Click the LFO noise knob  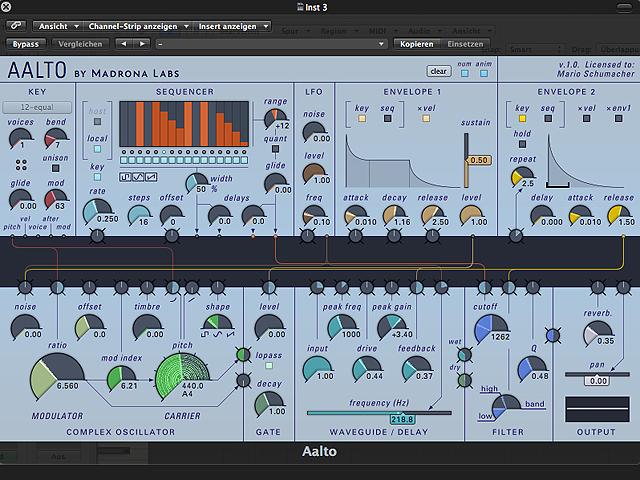point(314,132)
